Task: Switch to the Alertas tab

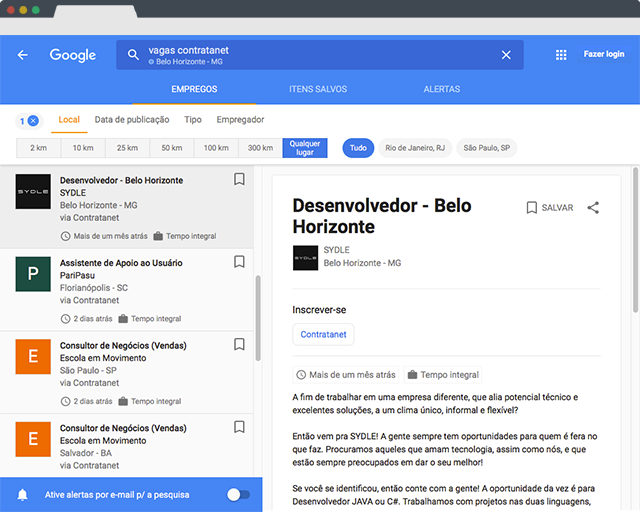Action: click(x=442, y=89)
